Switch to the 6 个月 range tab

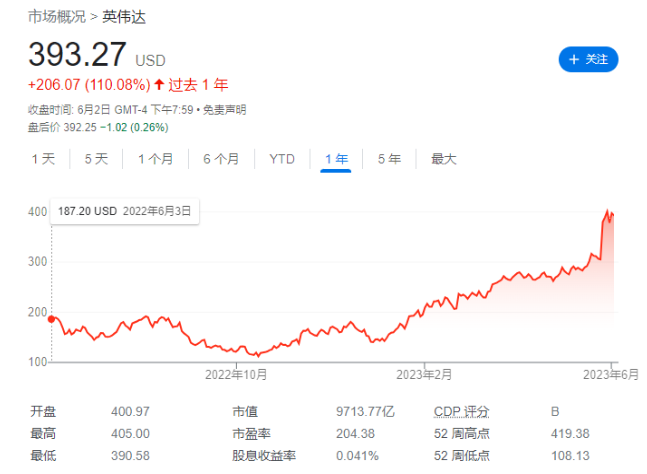221,159
